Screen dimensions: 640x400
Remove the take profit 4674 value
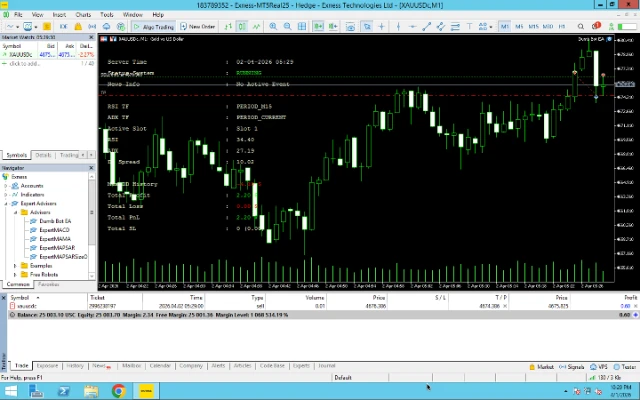coord(505,306)
